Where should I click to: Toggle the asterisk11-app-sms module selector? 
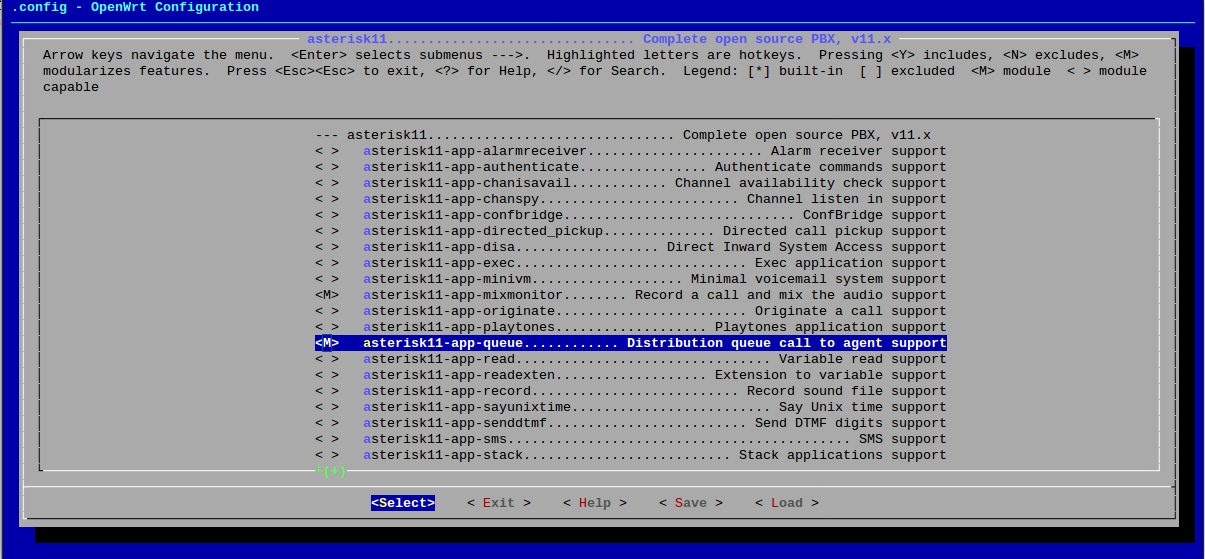327,439
